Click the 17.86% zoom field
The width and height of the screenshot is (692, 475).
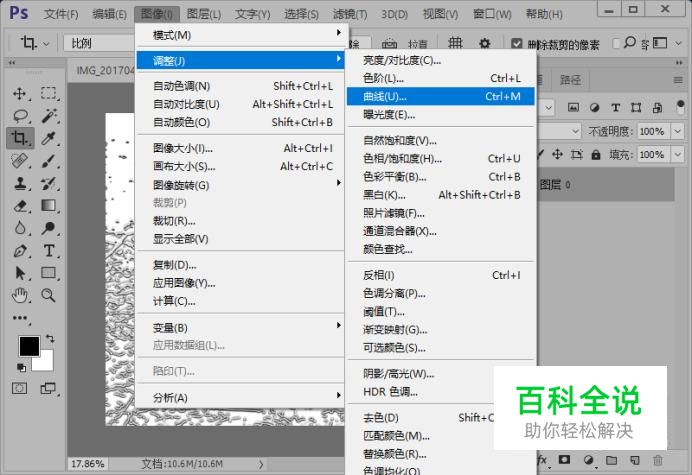tap(88, 464)
